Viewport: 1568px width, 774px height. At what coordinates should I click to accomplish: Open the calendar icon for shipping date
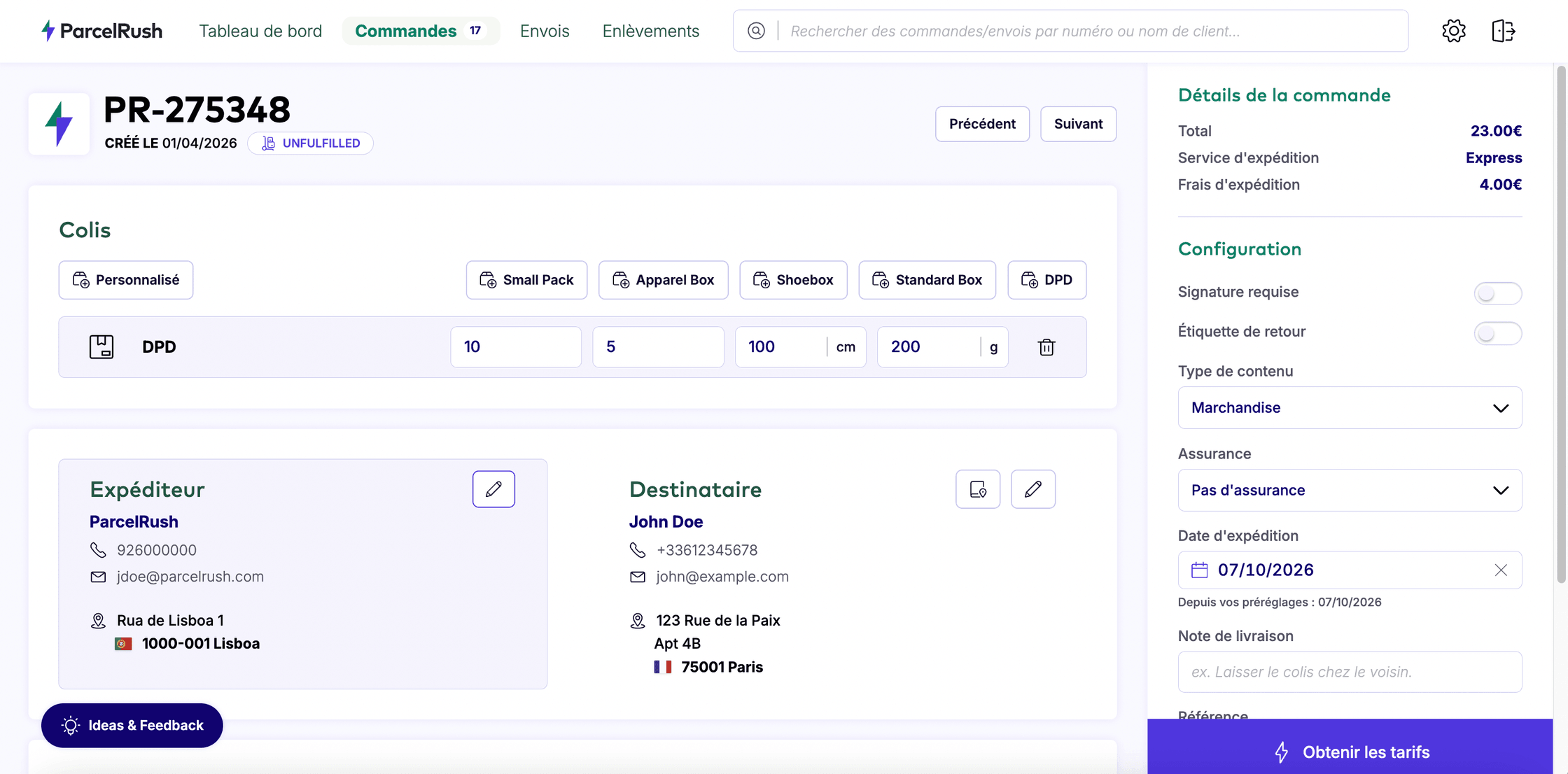1200,570
